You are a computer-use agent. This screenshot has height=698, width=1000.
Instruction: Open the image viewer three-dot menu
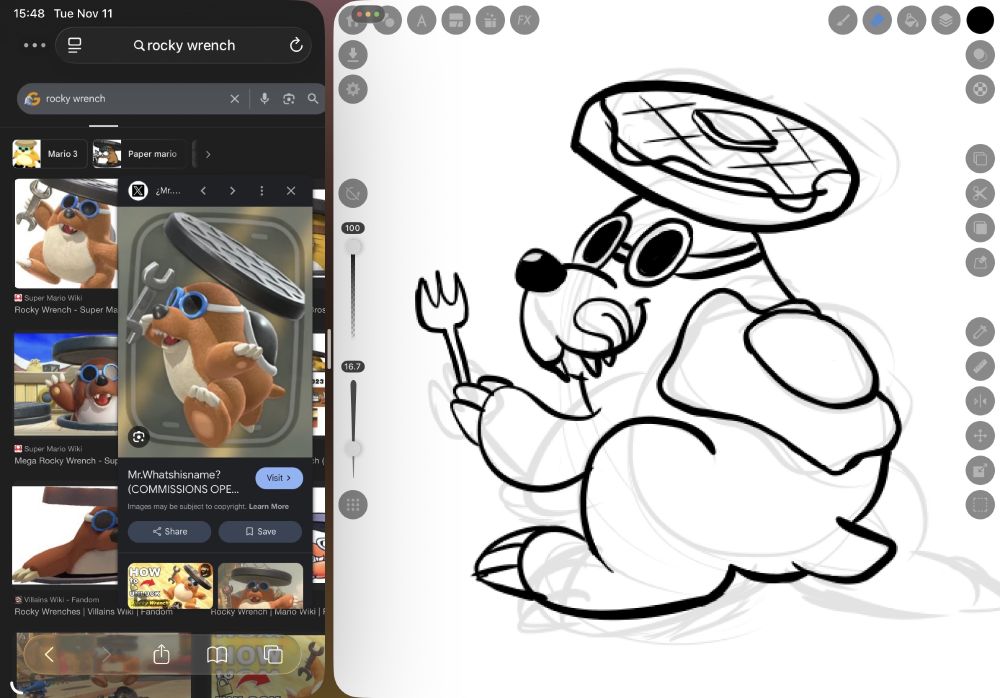point(263,190)
